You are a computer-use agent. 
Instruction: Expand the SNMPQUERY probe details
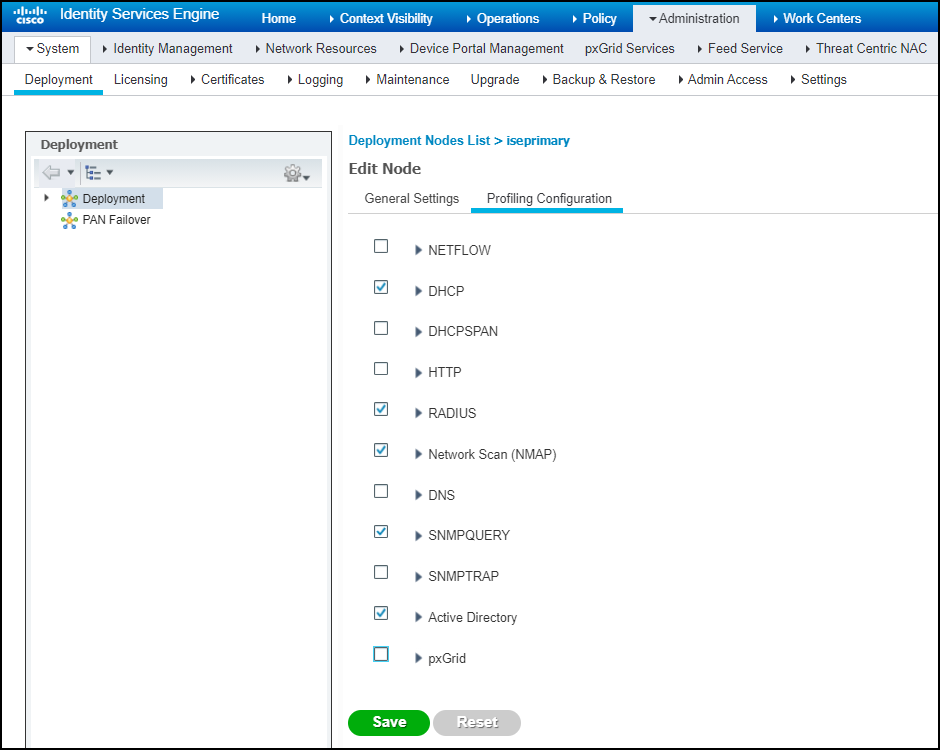pyautogui.click(x=419, y=536)
